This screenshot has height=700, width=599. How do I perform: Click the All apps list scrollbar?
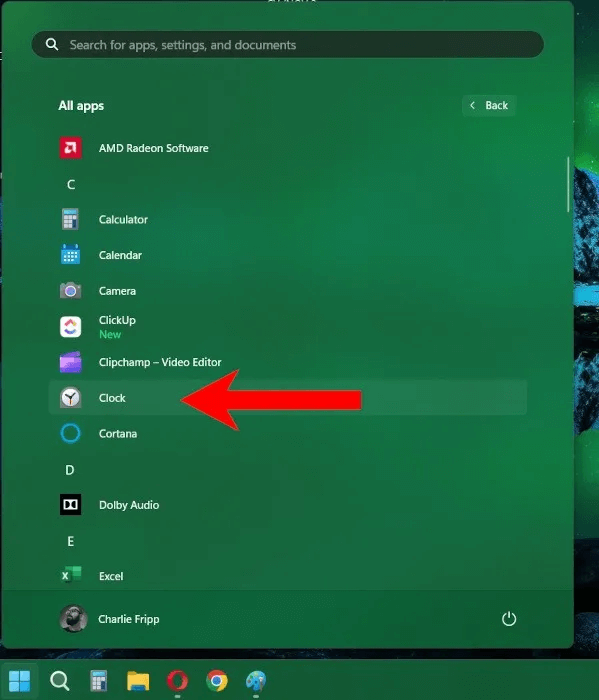pyautogui.click(x=568, y=184)
